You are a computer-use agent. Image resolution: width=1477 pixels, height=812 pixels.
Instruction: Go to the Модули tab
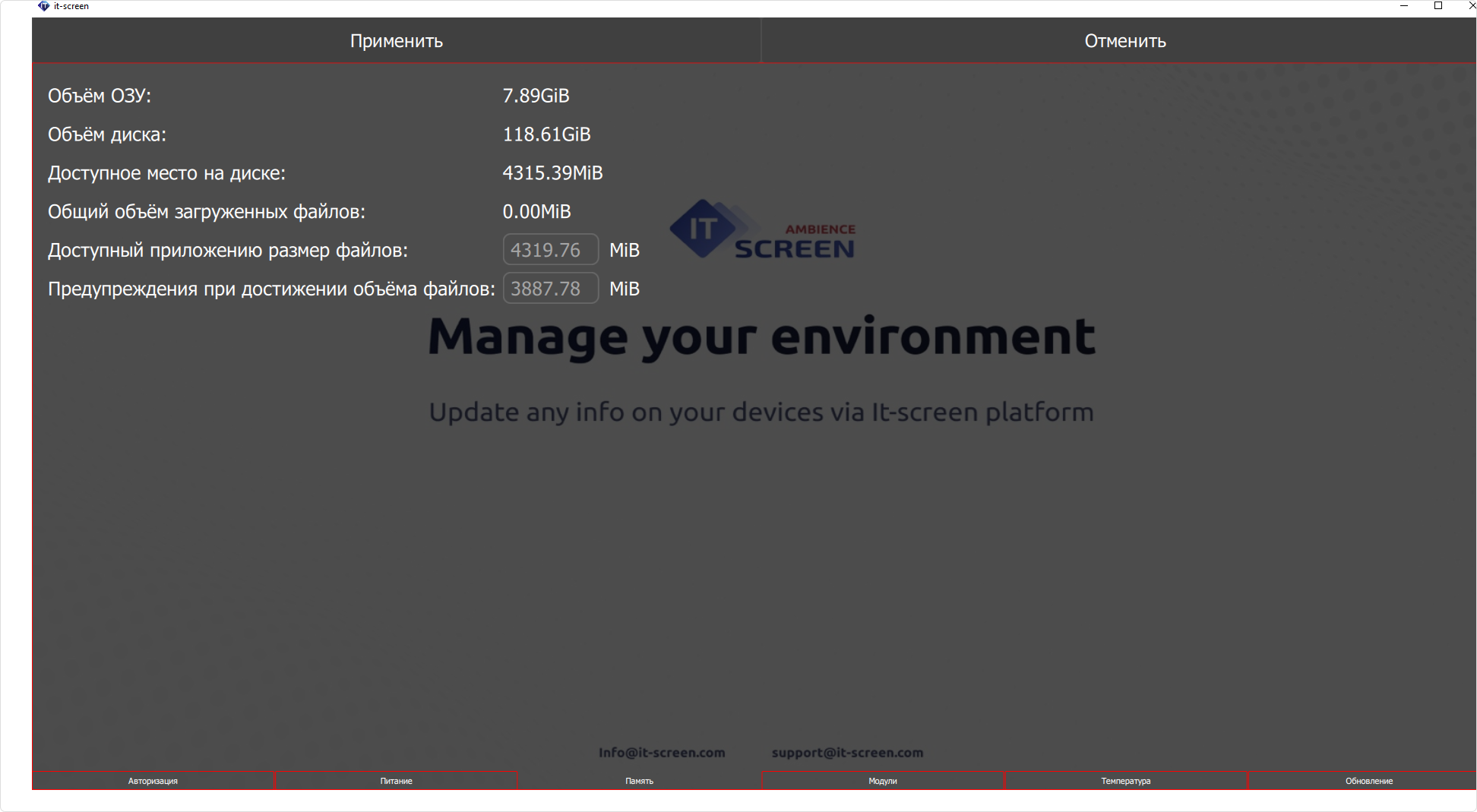pos(882,781)
